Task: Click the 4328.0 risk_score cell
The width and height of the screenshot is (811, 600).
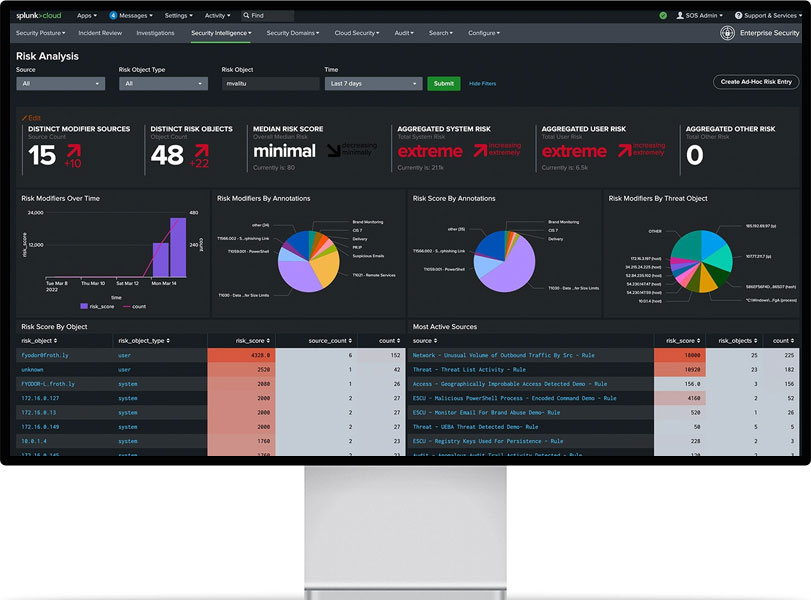Action: (241, 355)
